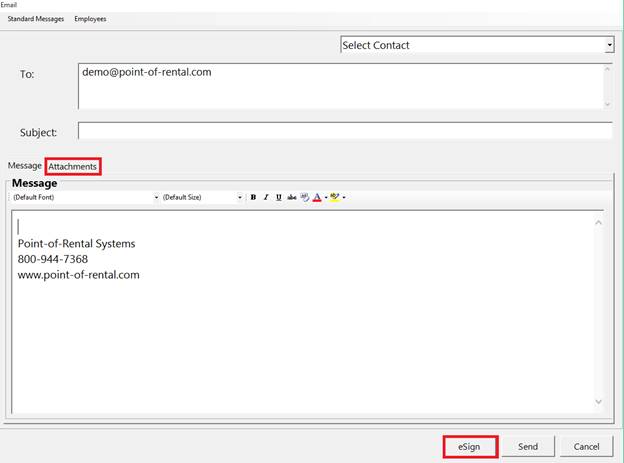Click into the Subject field

[x=344, y=131]
